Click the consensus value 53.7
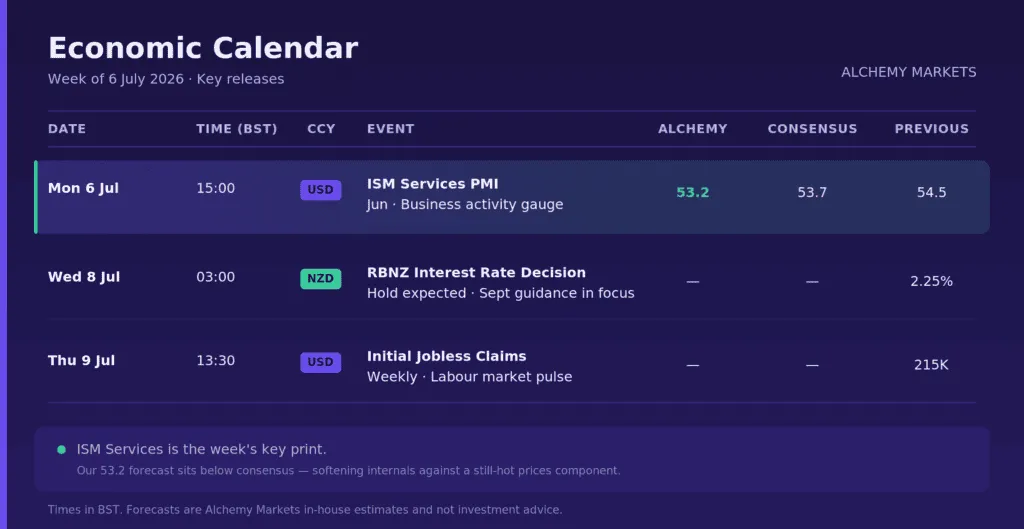 point(812,193)
